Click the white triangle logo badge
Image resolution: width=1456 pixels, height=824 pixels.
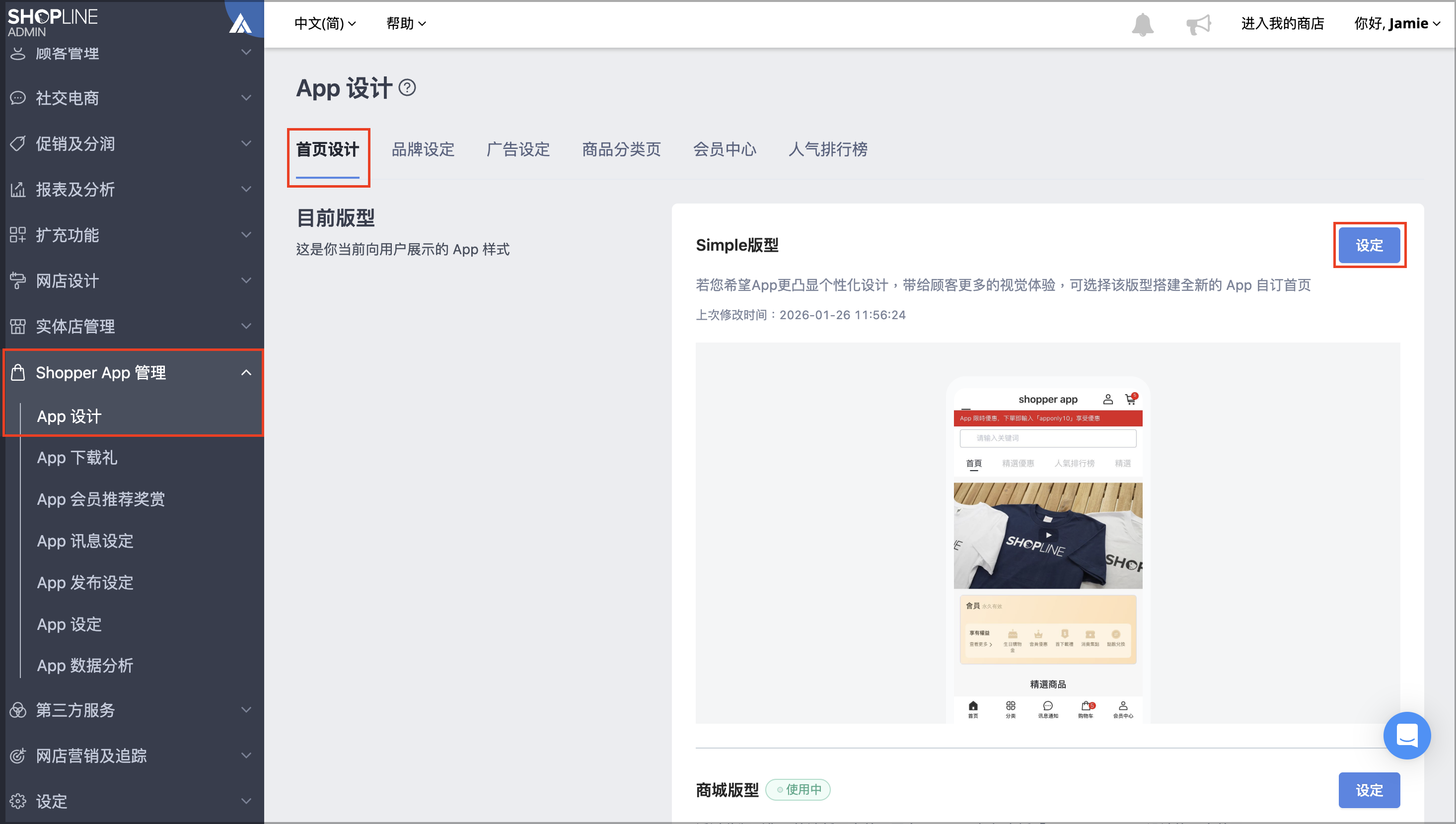[x=240, y=23]
